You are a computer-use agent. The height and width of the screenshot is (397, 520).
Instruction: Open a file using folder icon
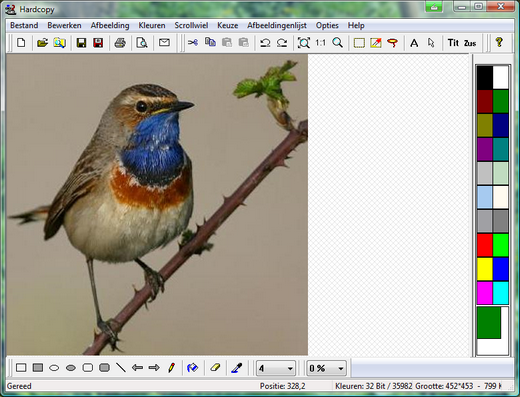point(42,43)
